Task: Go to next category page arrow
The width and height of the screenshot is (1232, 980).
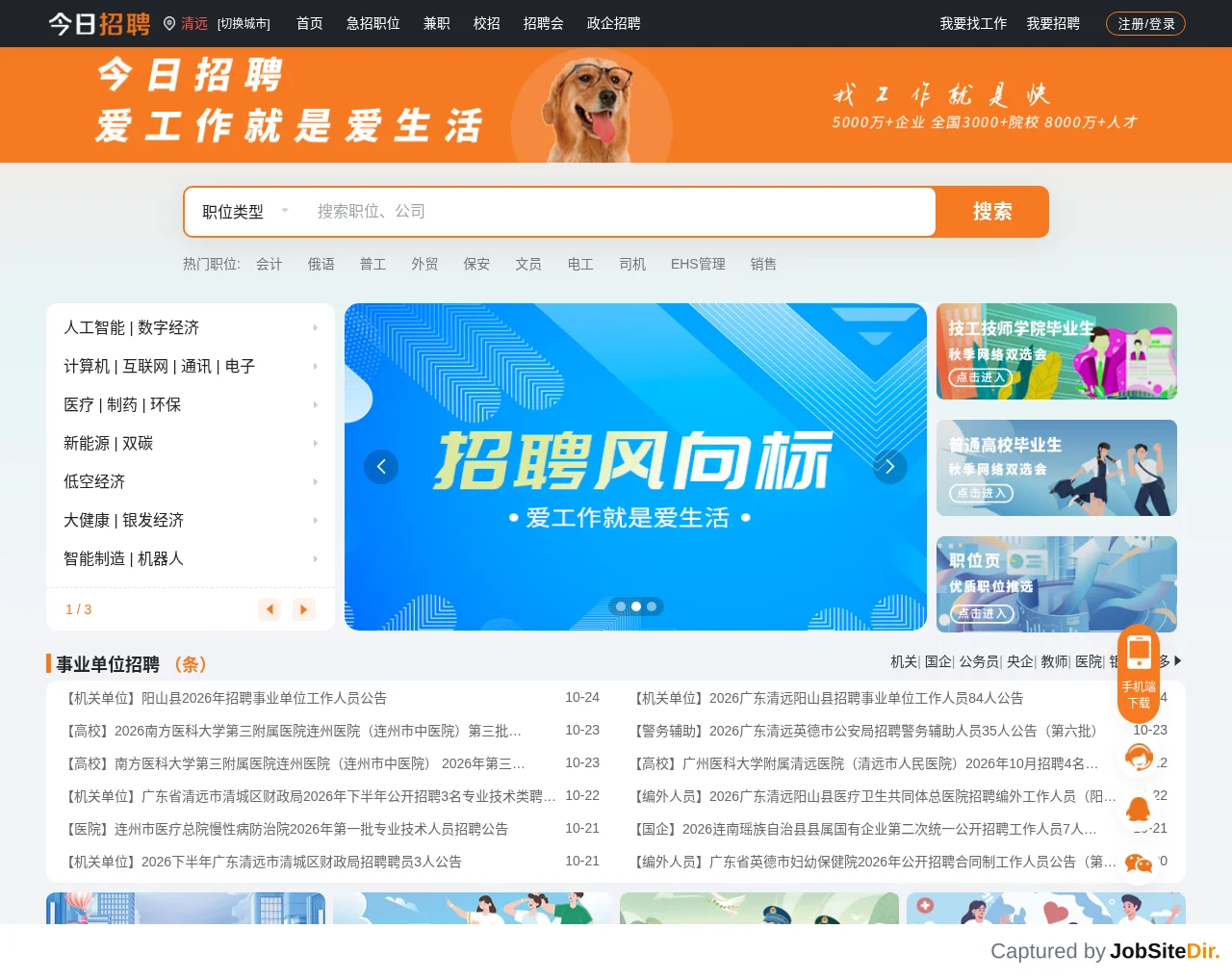Action: pyautogui.click(x=304, y=609)
